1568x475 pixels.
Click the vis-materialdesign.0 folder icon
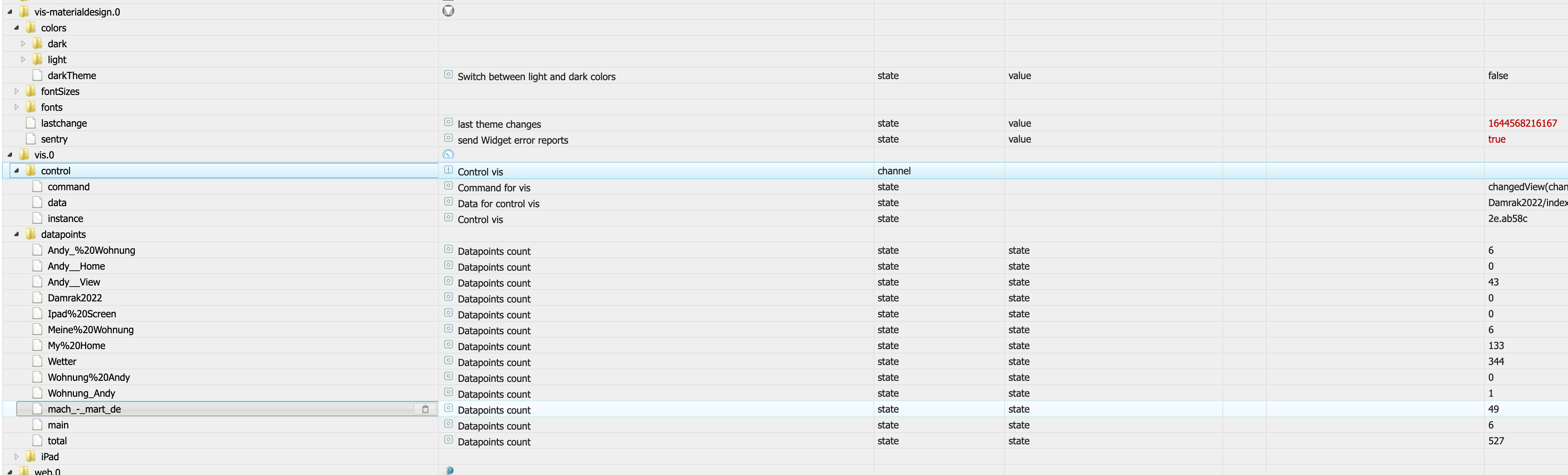pos(24,11)
